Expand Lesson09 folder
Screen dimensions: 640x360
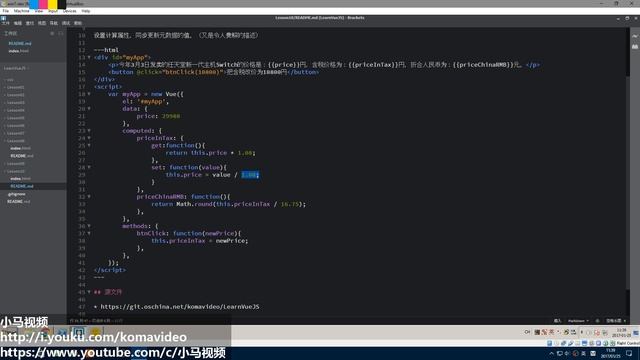coord(16,164)
